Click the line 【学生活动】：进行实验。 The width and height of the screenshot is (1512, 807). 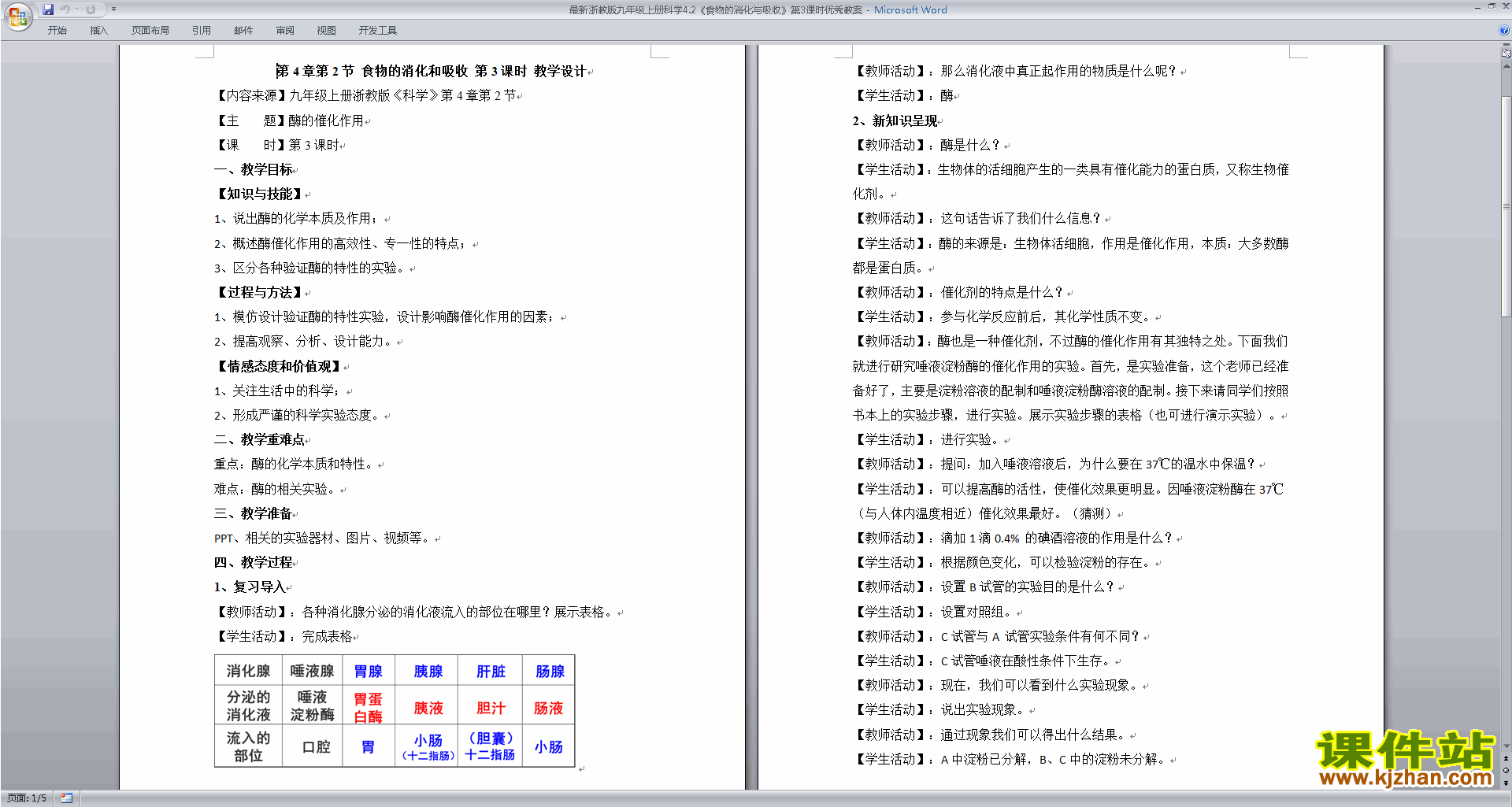(x=927, y=439)
